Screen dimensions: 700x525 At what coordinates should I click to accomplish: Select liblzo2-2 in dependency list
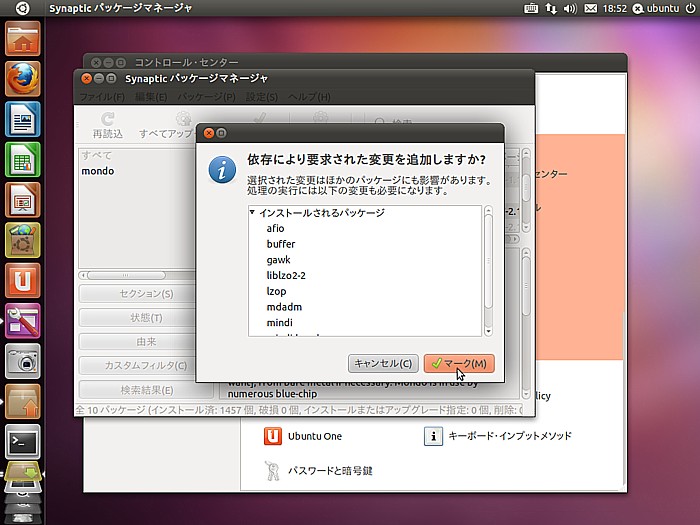[286, 275]
